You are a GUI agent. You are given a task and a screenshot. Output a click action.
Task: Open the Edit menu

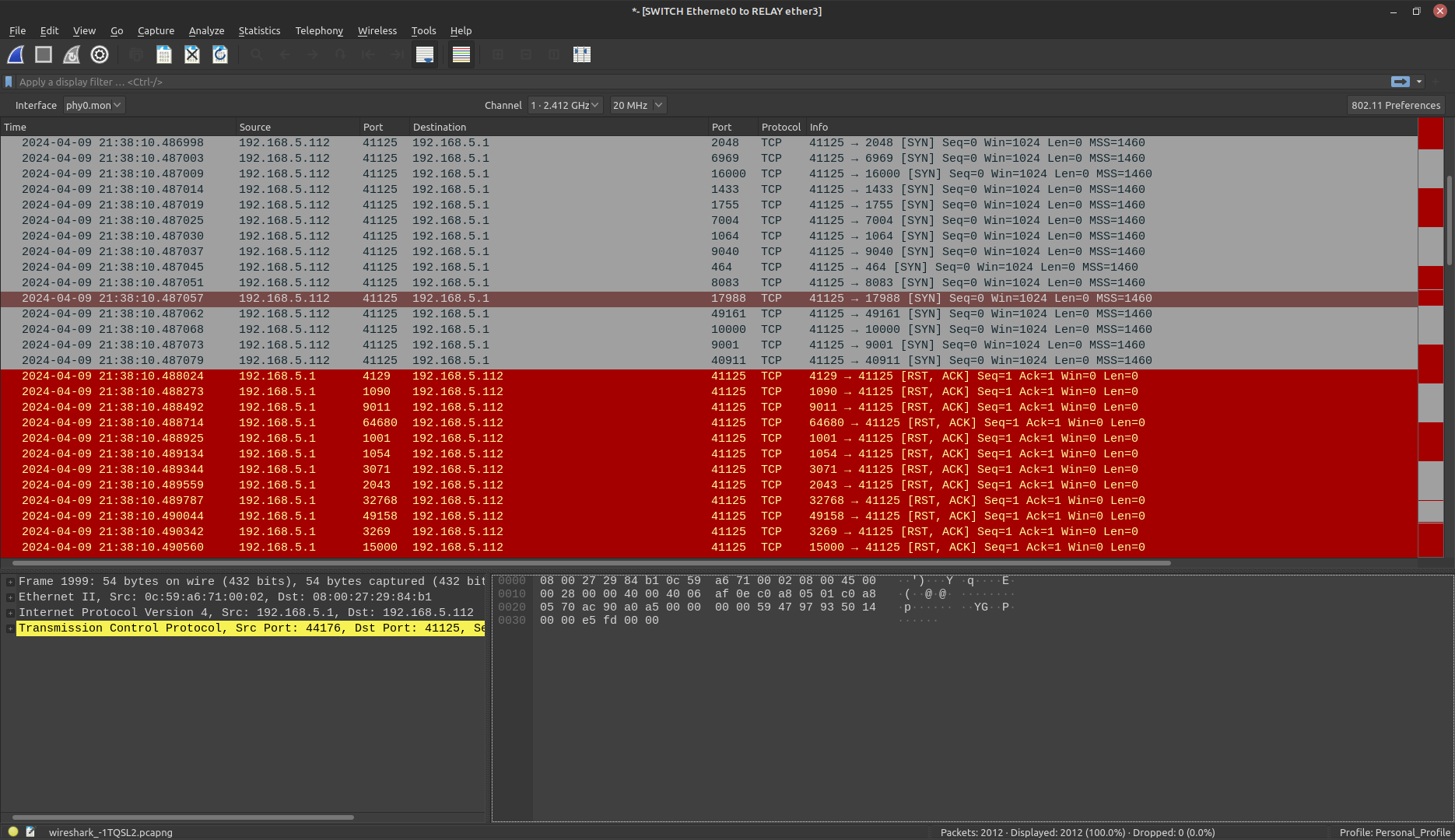point(49,30)
